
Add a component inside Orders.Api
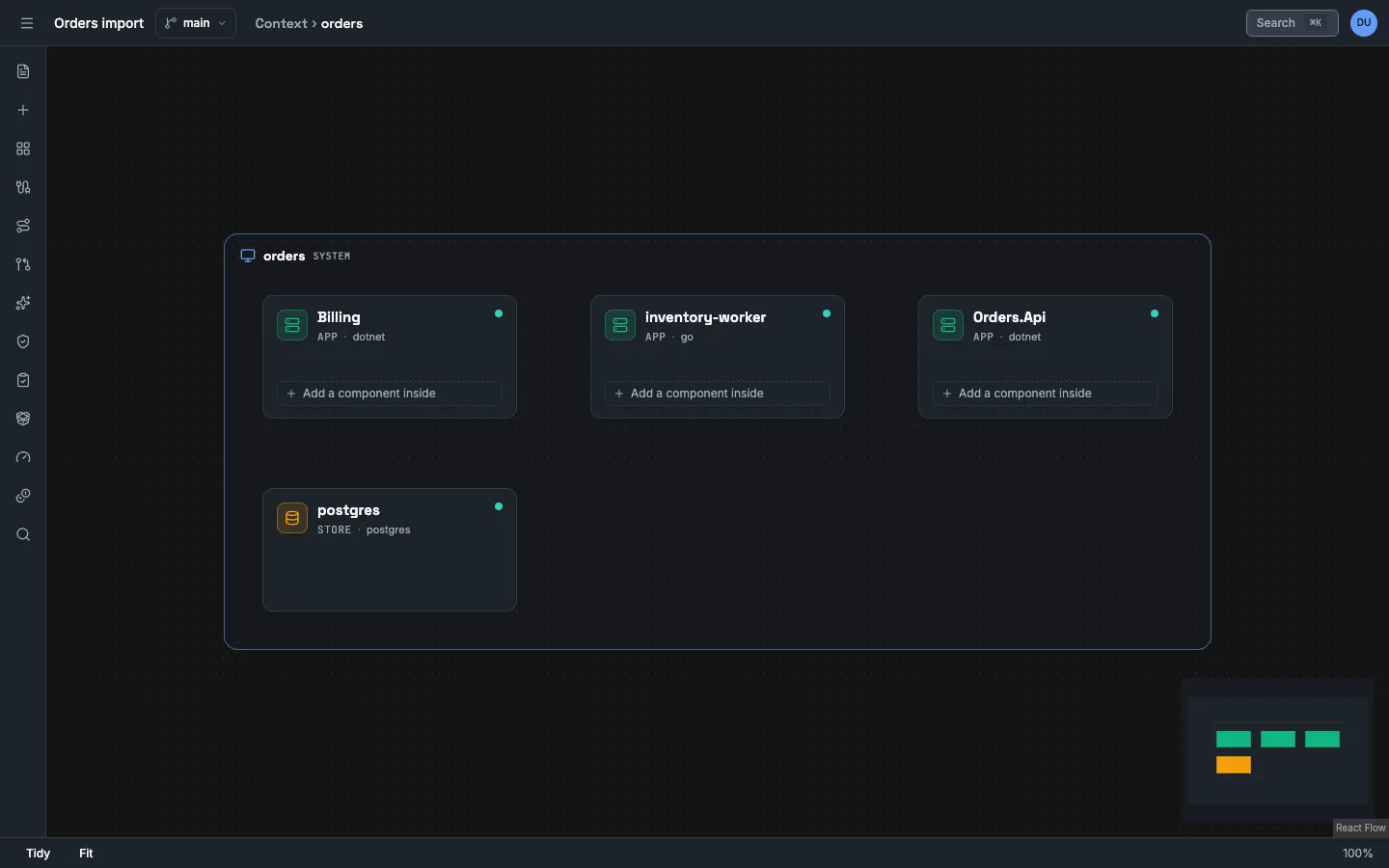[1046, 393]
